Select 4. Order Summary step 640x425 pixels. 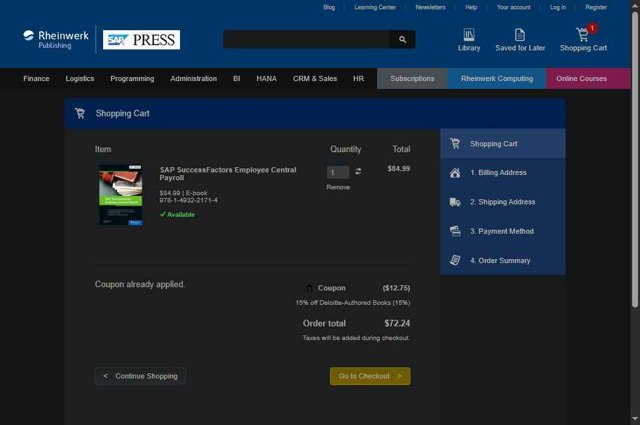pyautogui.click(x=503, y=260)
